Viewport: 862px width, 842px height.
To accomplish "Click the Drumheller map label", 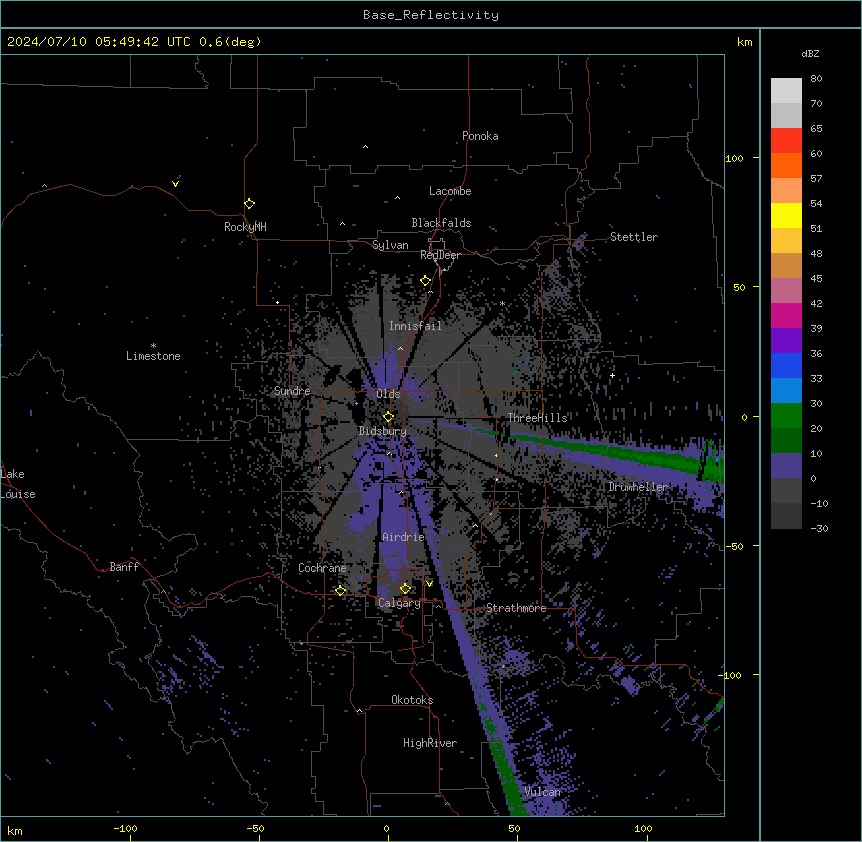I will click(x=638, y=487).
